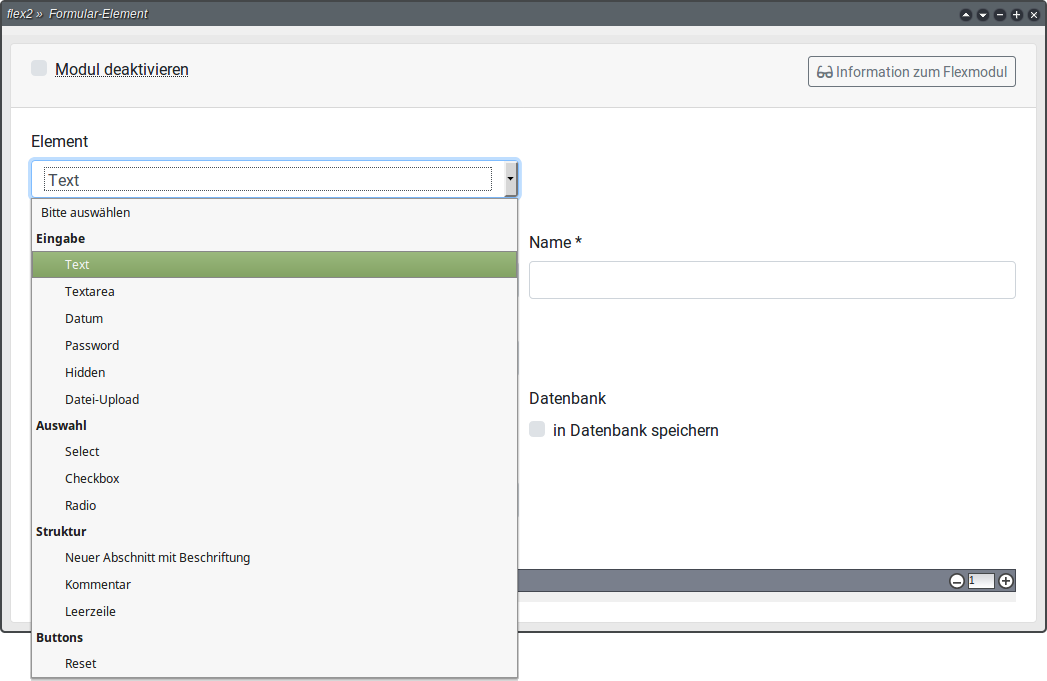Select the Datum option
The height and width of the screenshot is (681, 1047).
[x=84, y=319]
